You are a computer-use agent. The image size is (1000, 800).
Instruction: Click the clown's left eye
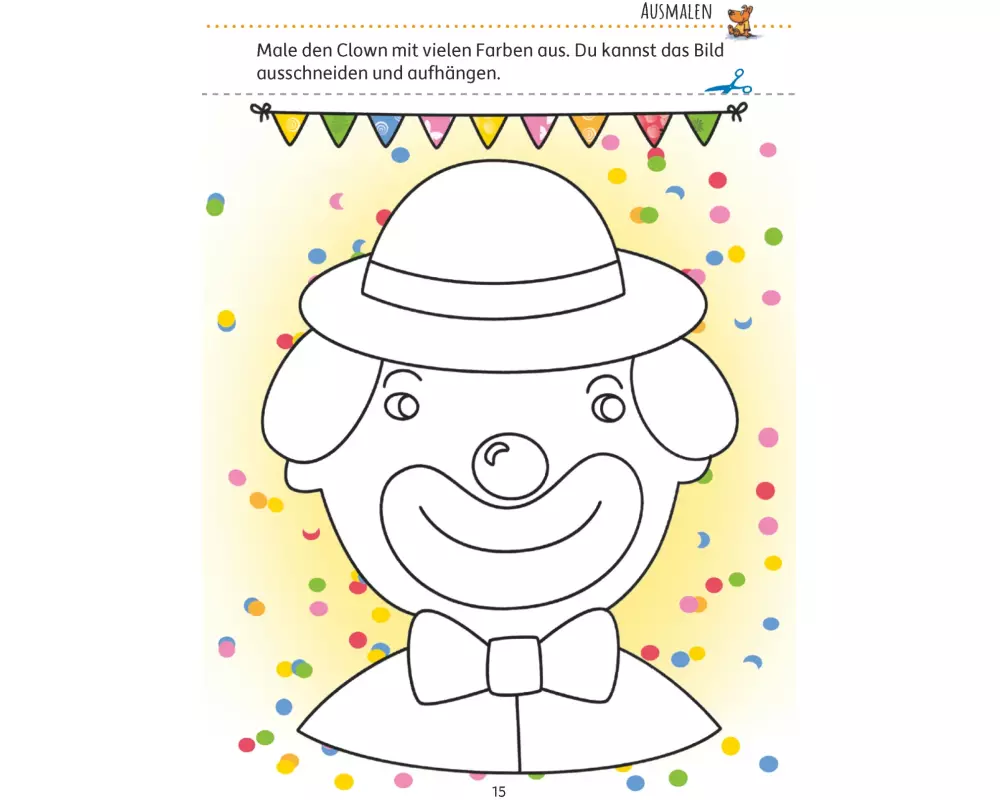pos(402,406)
